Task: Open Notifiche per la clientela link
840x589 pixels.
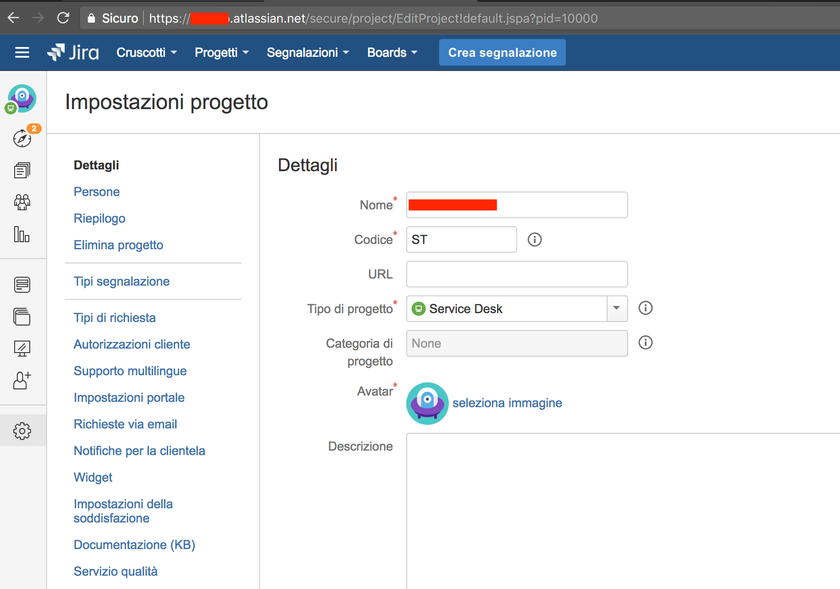Action: (x=139, y=451)
